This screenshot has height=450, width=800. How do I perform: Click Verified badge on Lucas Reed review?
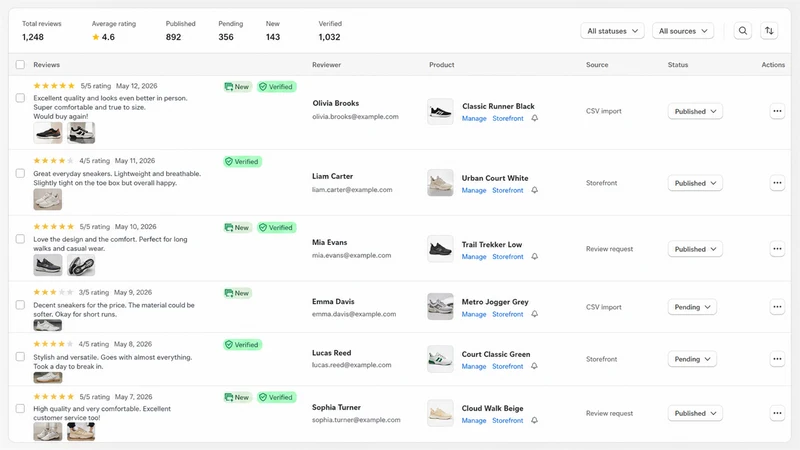pos(242,345)
